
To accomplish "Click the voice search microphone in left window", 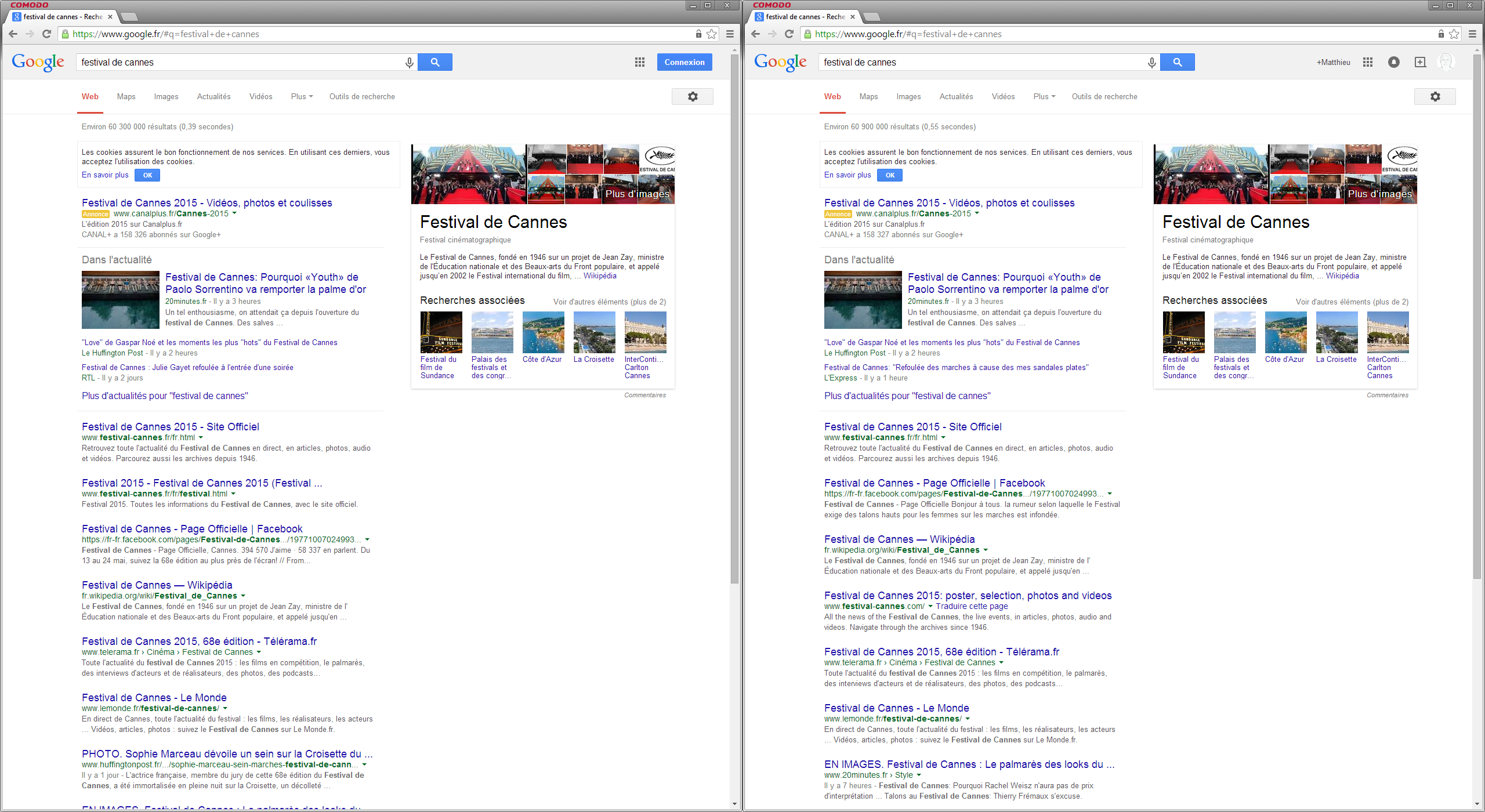I will click(x=410, y=62).
